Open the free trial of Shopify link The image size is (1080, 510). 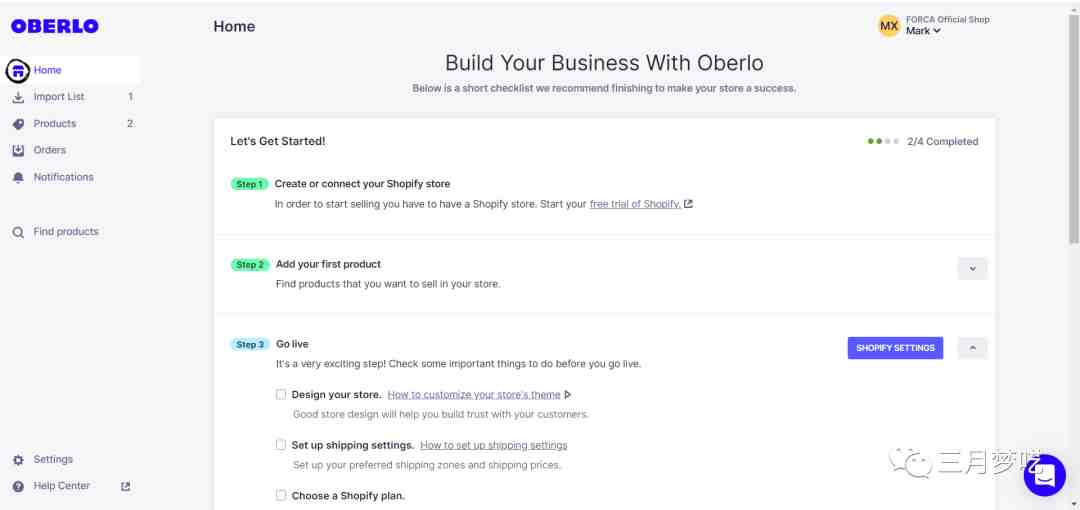click(x=635, y=204)
